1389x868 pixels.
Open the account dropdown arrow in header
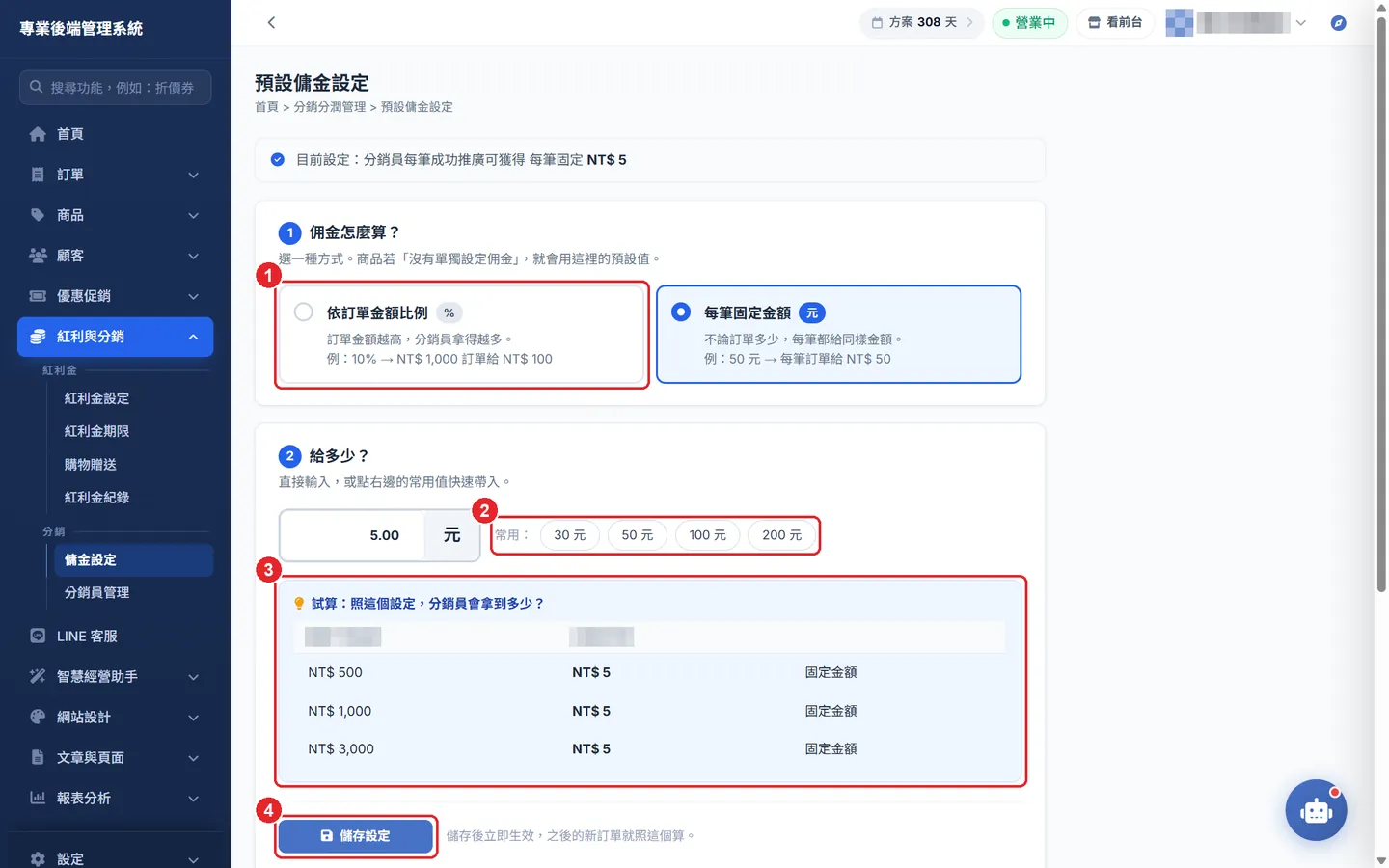click(x=1300, y=22)
